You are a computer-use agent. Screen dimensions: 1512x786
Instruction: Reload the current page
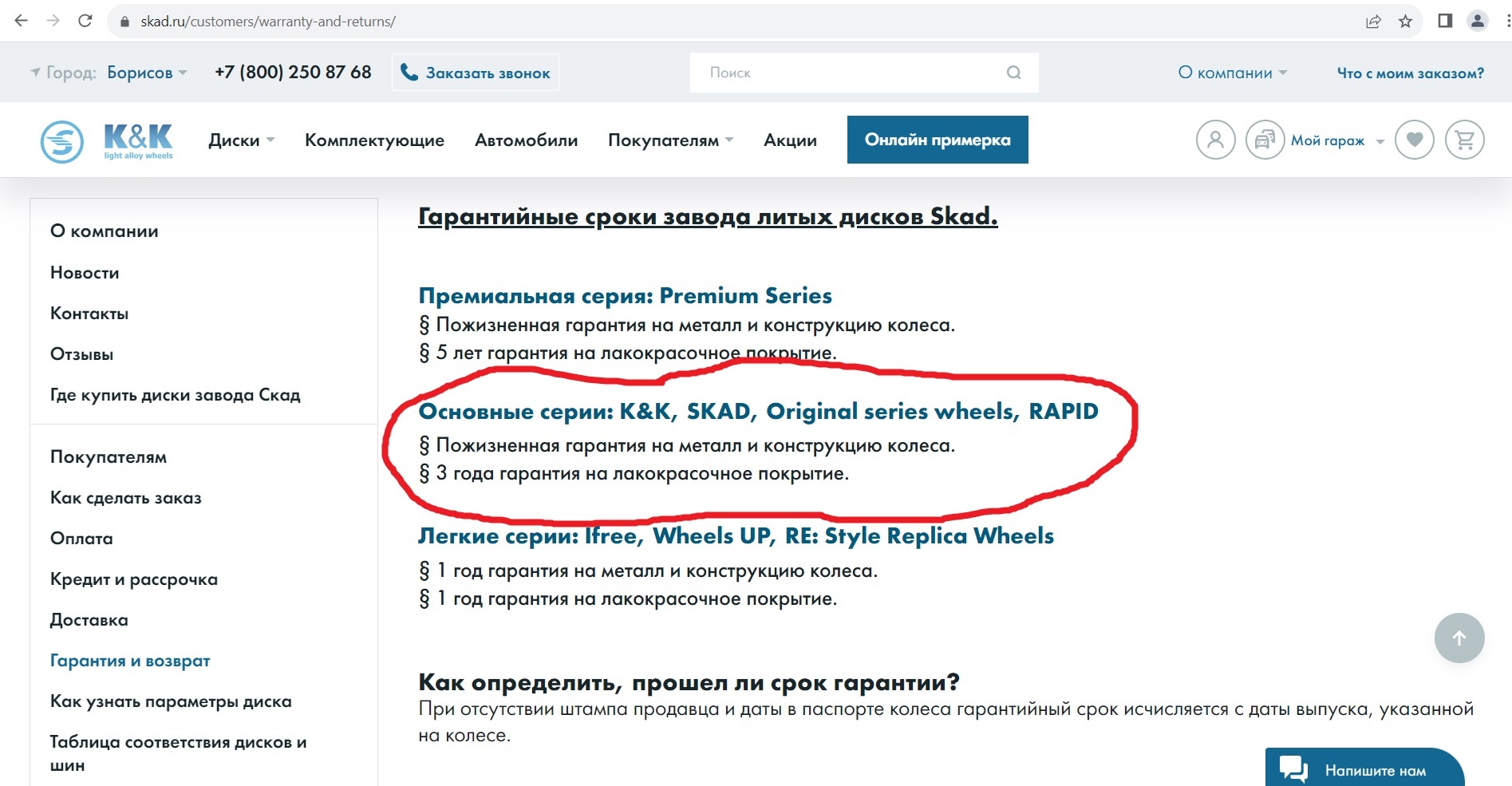pos(85,21)
